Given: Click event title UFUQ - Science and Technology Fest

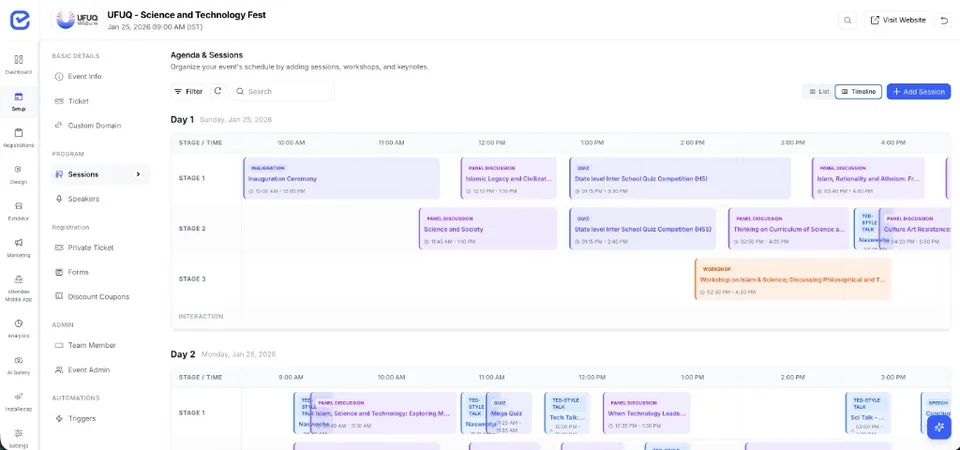Looking at the screenshot, I should 187,15.
